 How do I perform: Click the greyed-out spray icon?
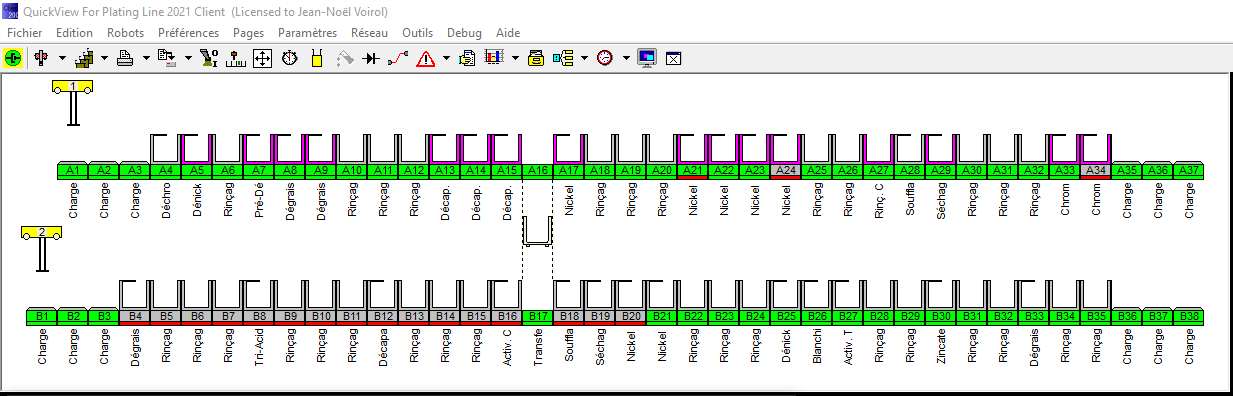[x=344, y=58]
